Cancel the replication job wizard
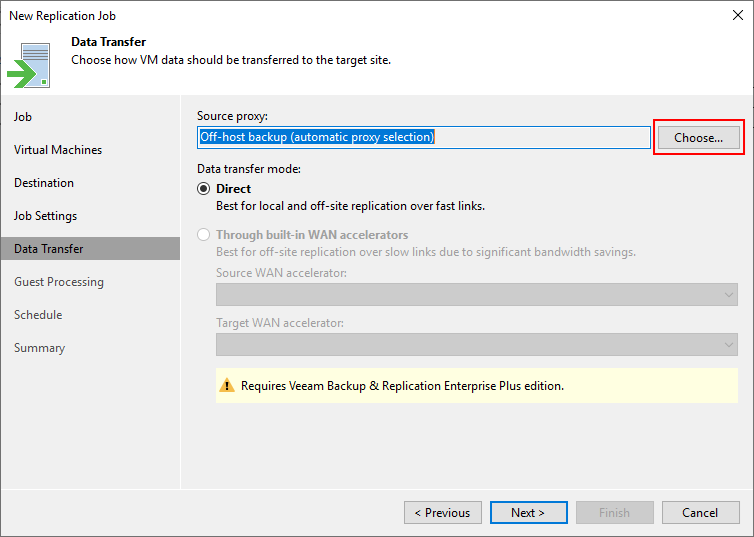Screen dimensions: 754x537 (x=700, y=512)
